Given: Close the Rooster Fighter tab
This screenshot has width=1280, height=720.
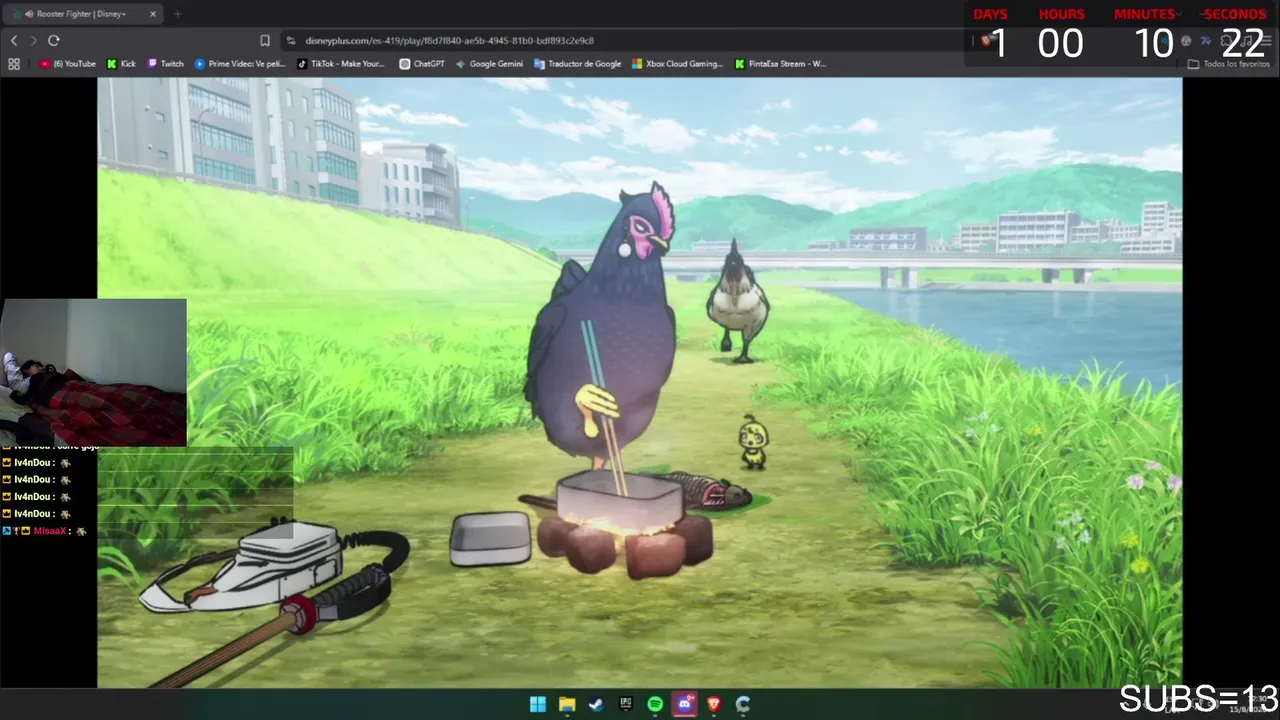Looking at the screenshot, I should point(153,14).
